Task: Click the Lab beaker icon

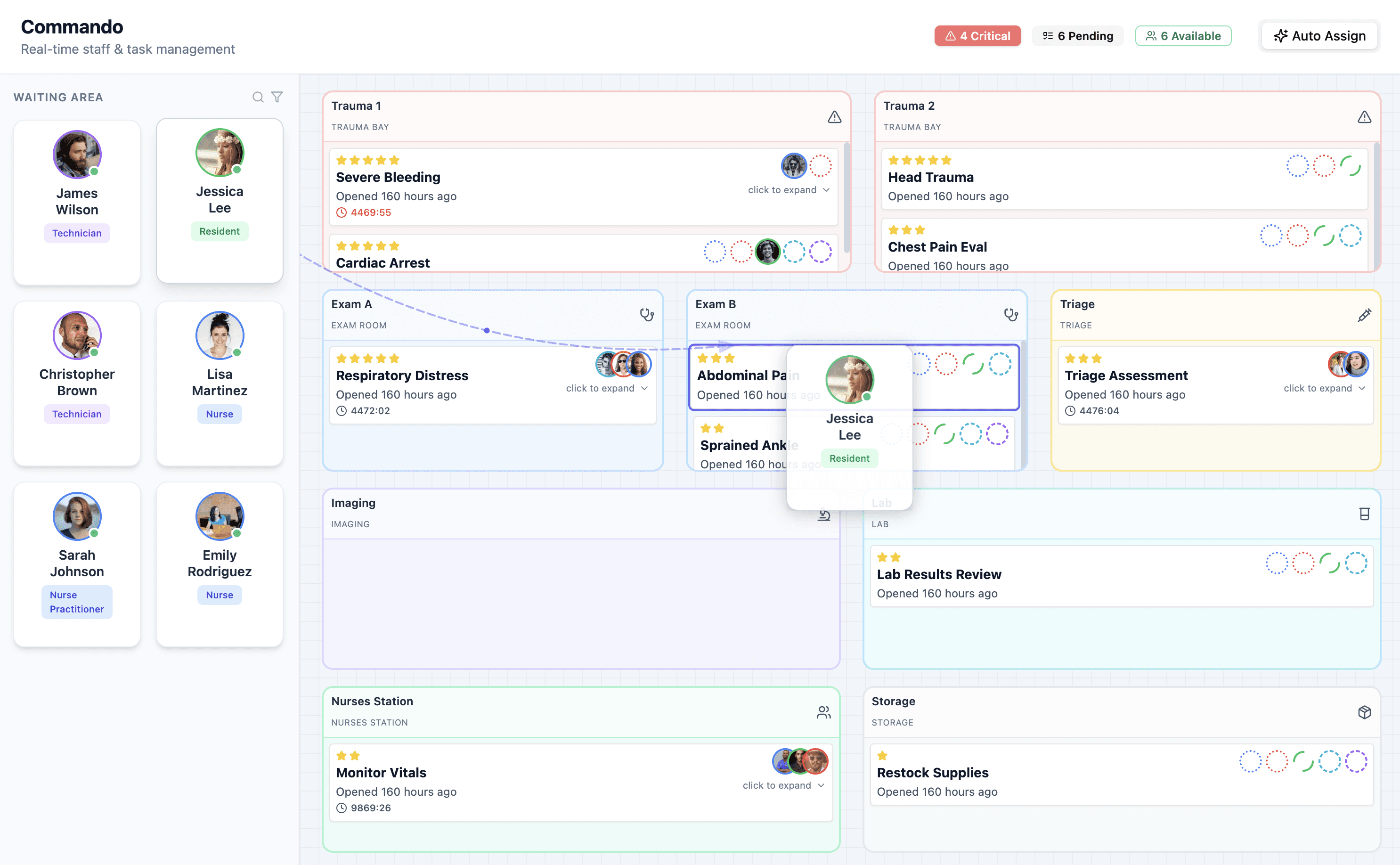Action: (x=1364, y=514)
